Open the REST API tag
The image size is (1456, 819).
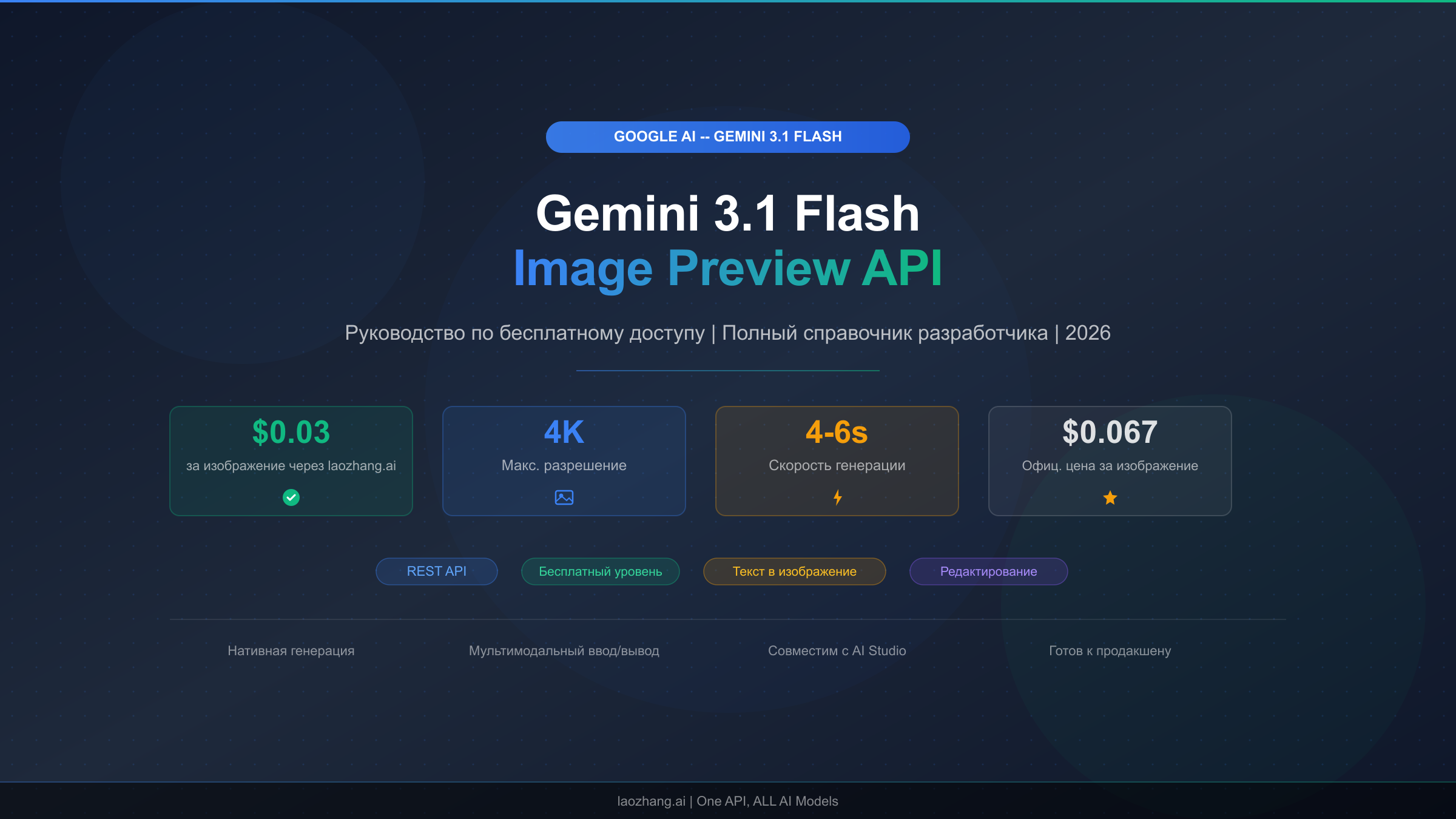click(x=436, y=571)
